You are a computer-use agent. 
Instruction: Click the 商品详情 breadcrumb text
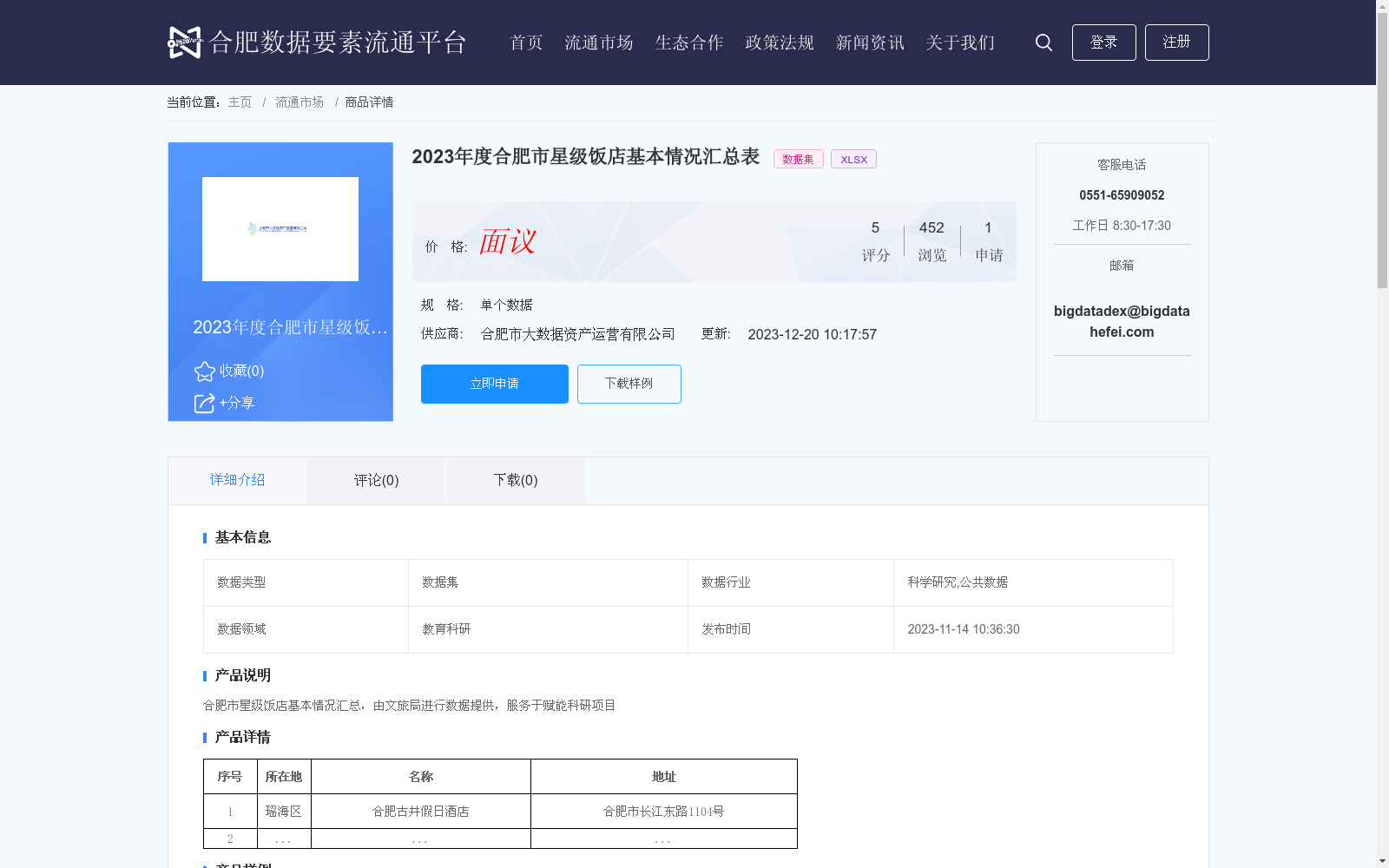point(369,102)
